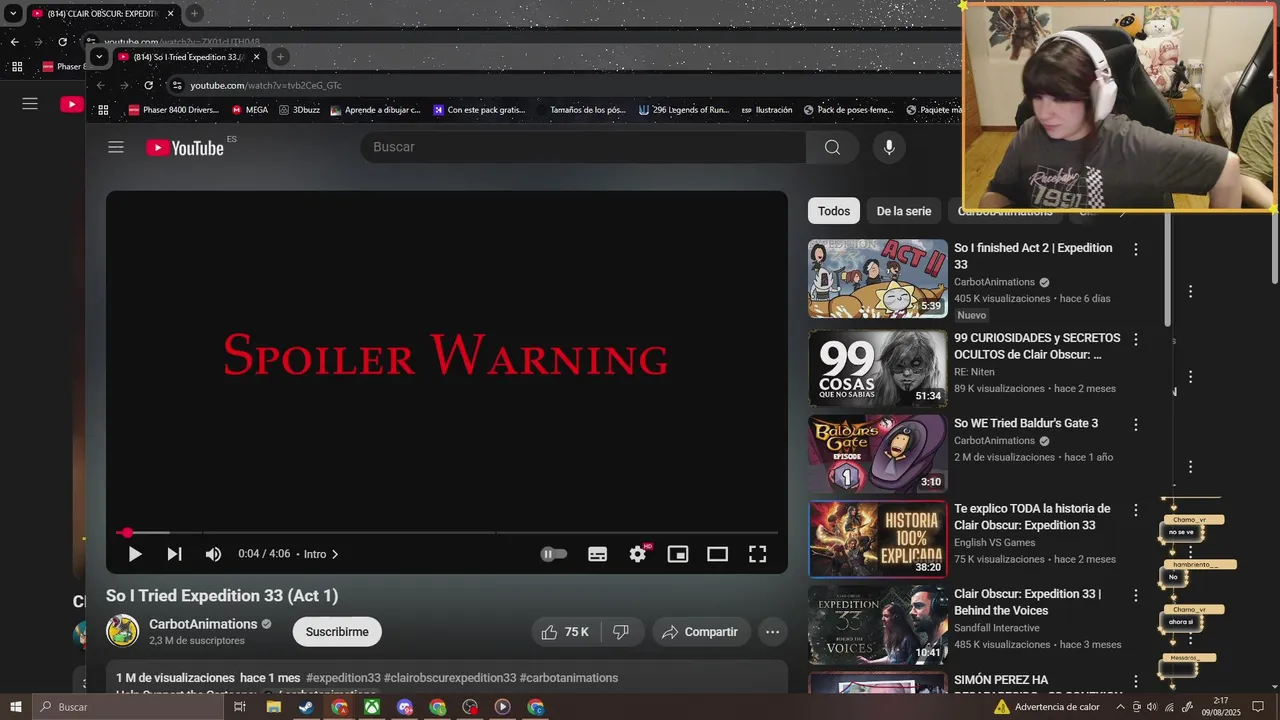This screenshot has width=1280, height=720.
Task: Skip to the next video
Action: pos(174,554)
